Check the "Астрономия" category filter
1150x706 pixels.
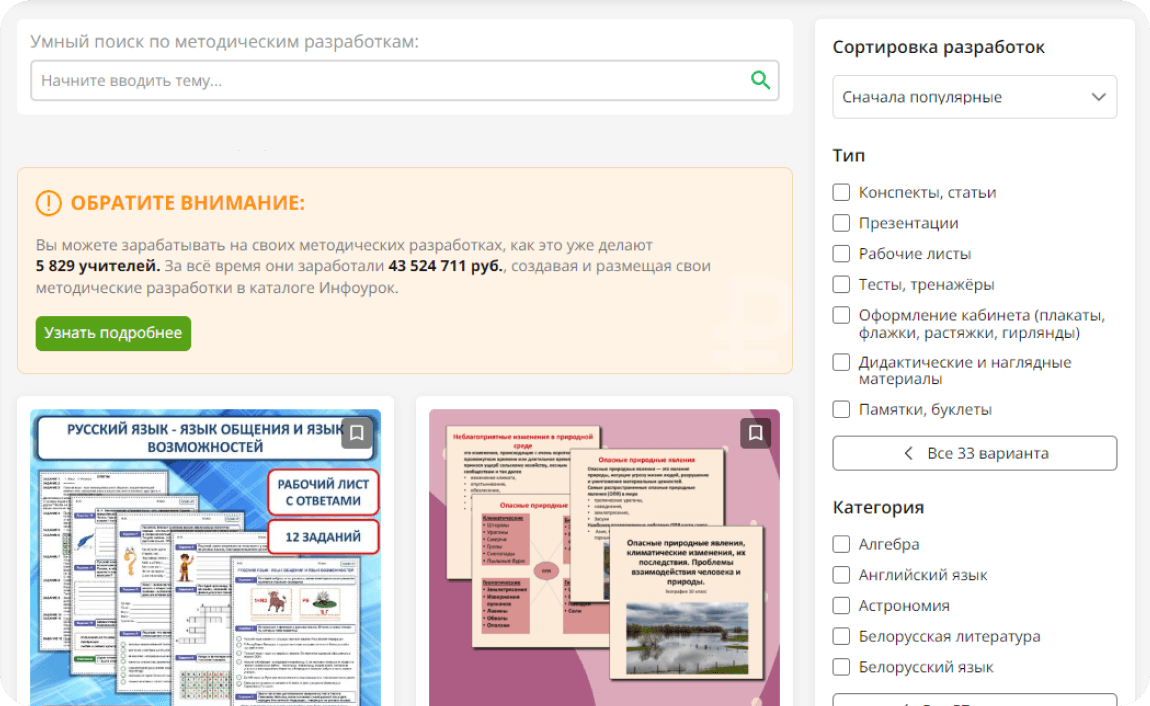coord(842,606)
